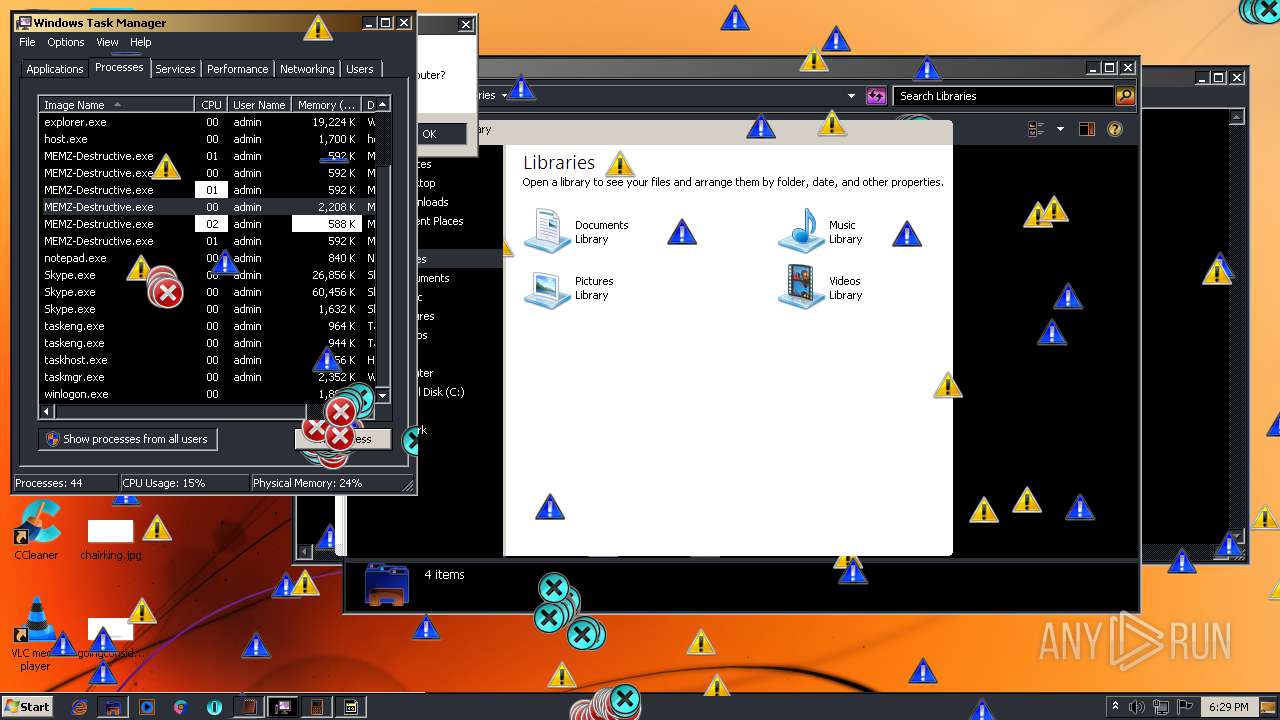
Task: Select the taskhost.exe process row
Action: pos(207,360)
